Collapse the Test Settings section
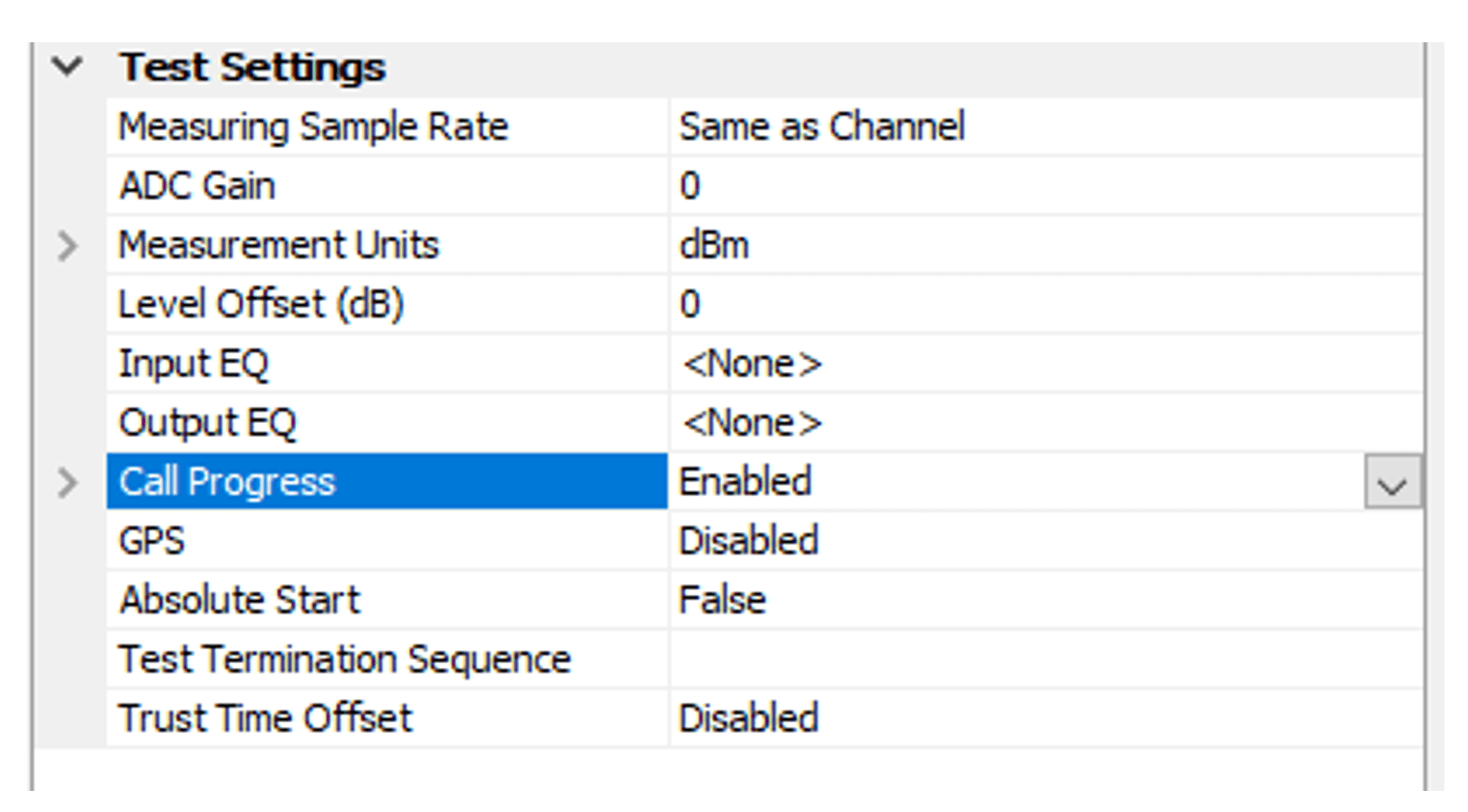 (67, 67)
